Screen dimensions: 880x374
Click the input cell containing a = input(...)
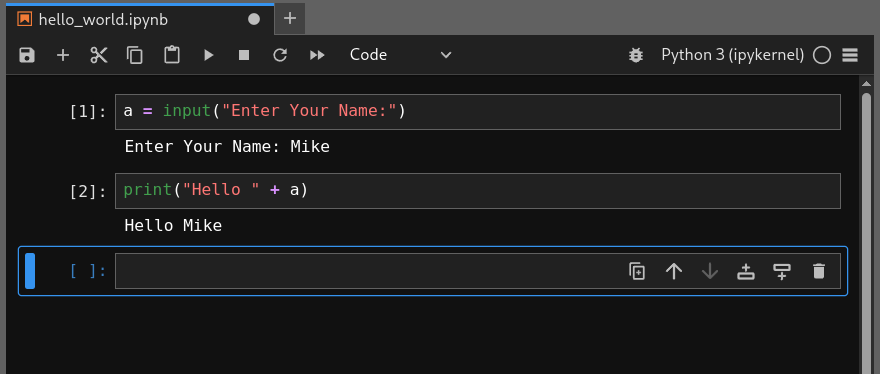click(478, 112)
